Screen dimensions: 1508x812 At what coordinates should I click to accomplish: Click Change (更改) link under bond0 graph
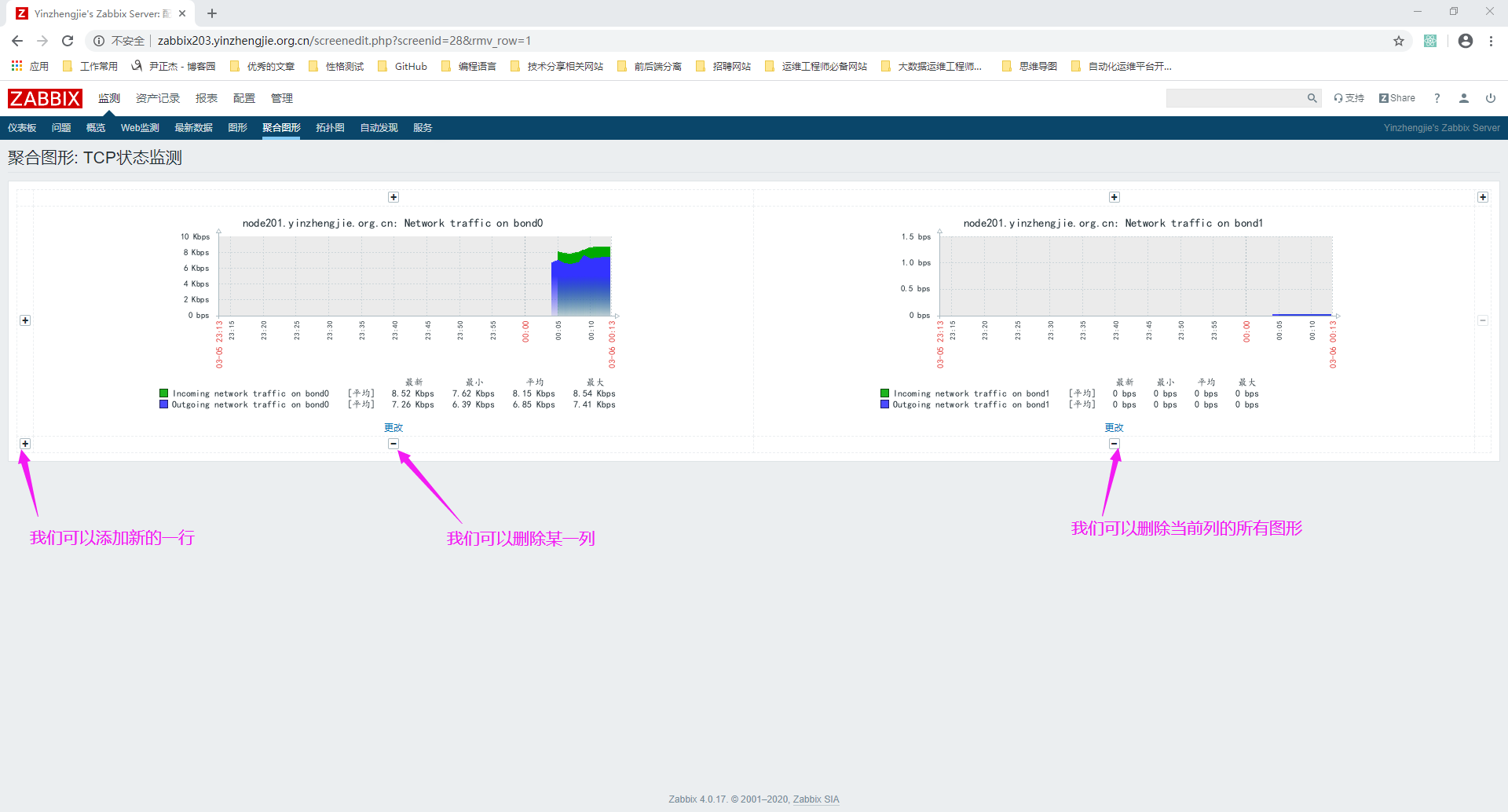(393, 427)
